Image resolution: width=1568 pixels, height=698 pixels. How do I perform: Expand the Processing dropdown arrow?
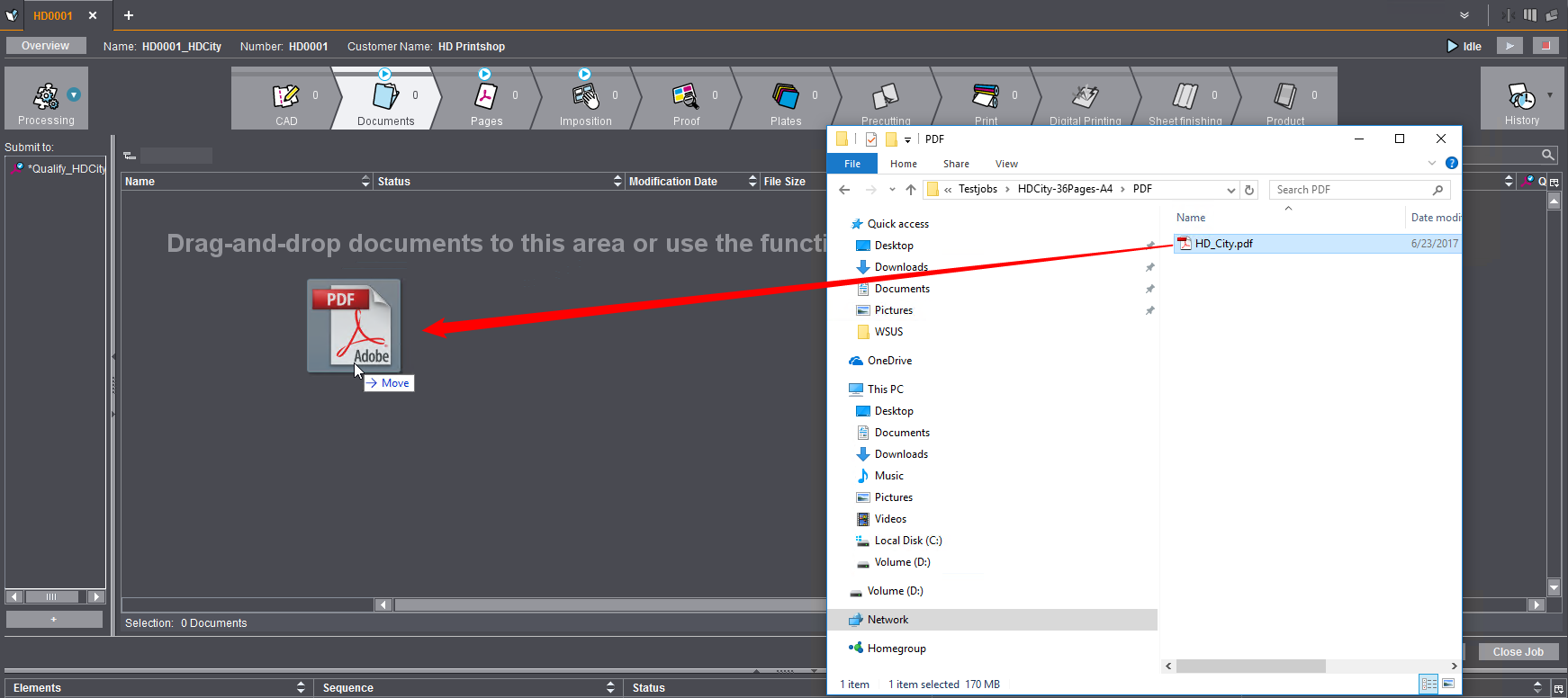75,94
